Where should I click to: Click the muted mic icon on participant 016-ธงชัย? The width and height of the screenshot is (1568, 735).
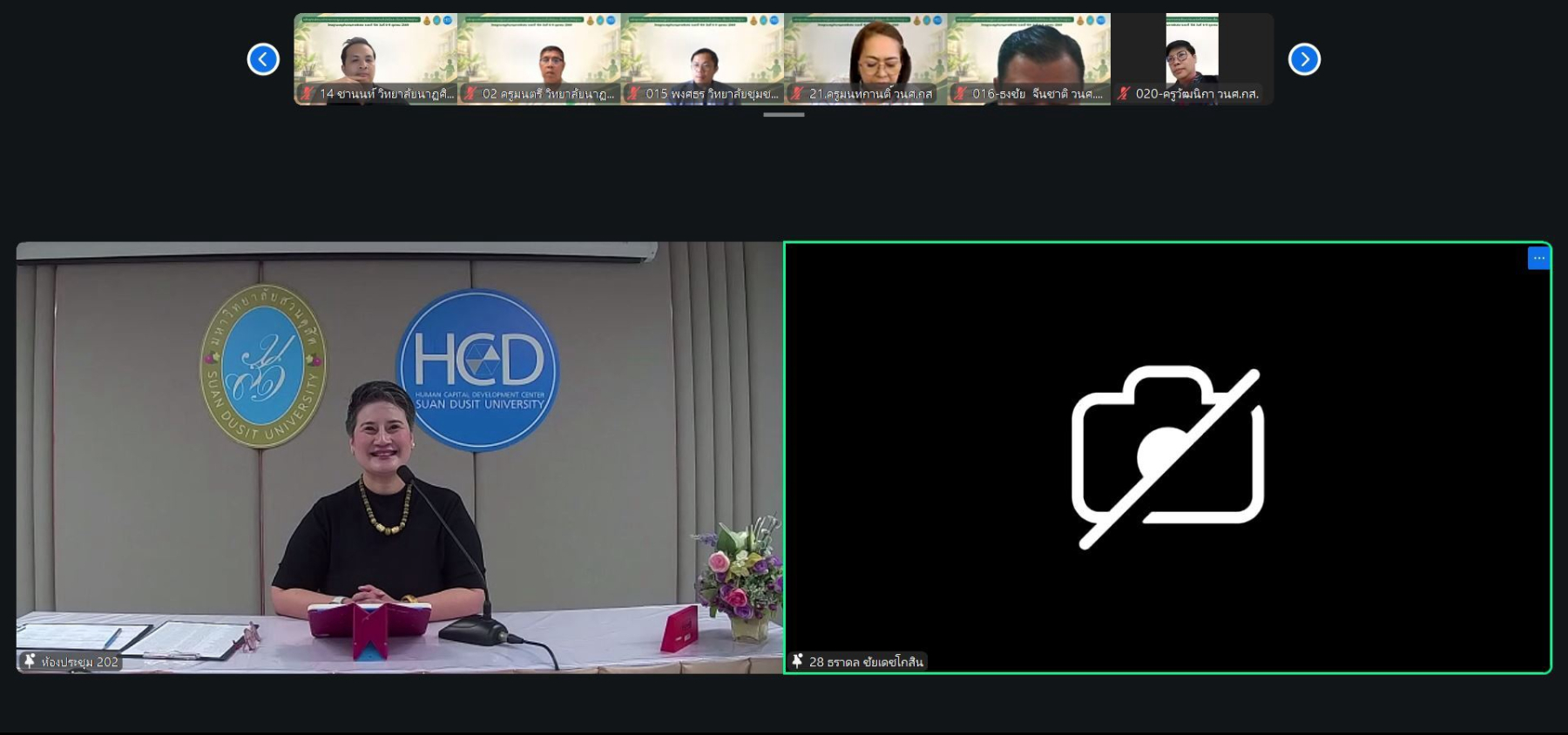[961, 93]
